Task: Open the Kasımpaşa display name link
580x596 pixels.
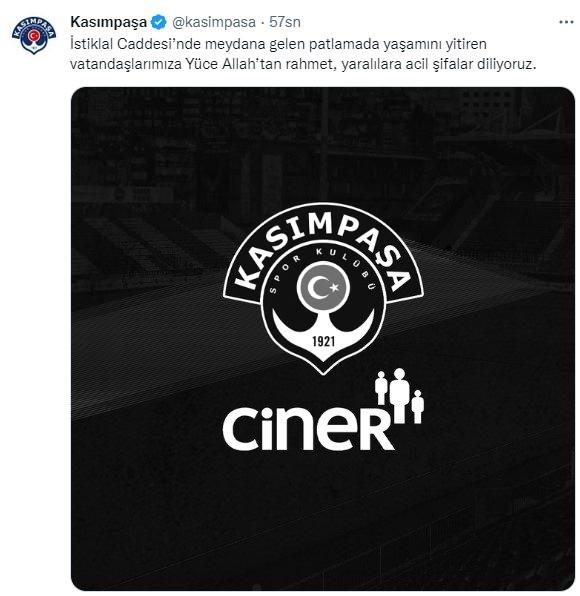Action: point(108,22)
